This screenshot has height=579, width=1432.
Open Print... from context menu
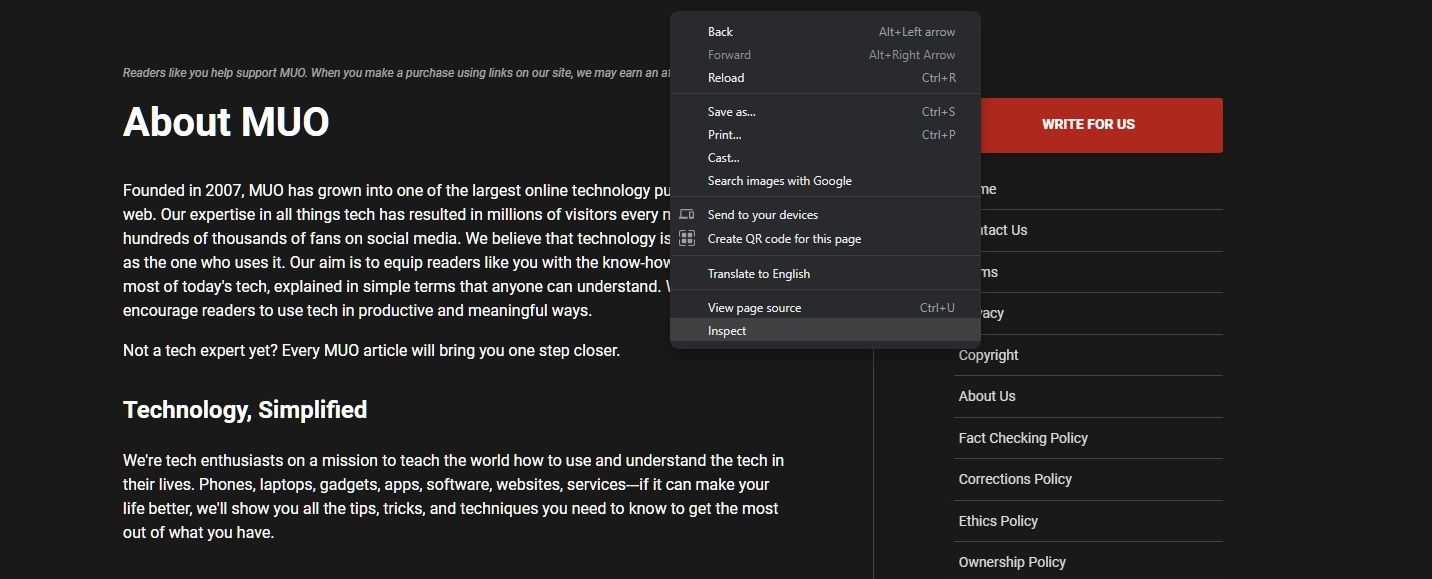pyautogui.click(x=725, y=135)
